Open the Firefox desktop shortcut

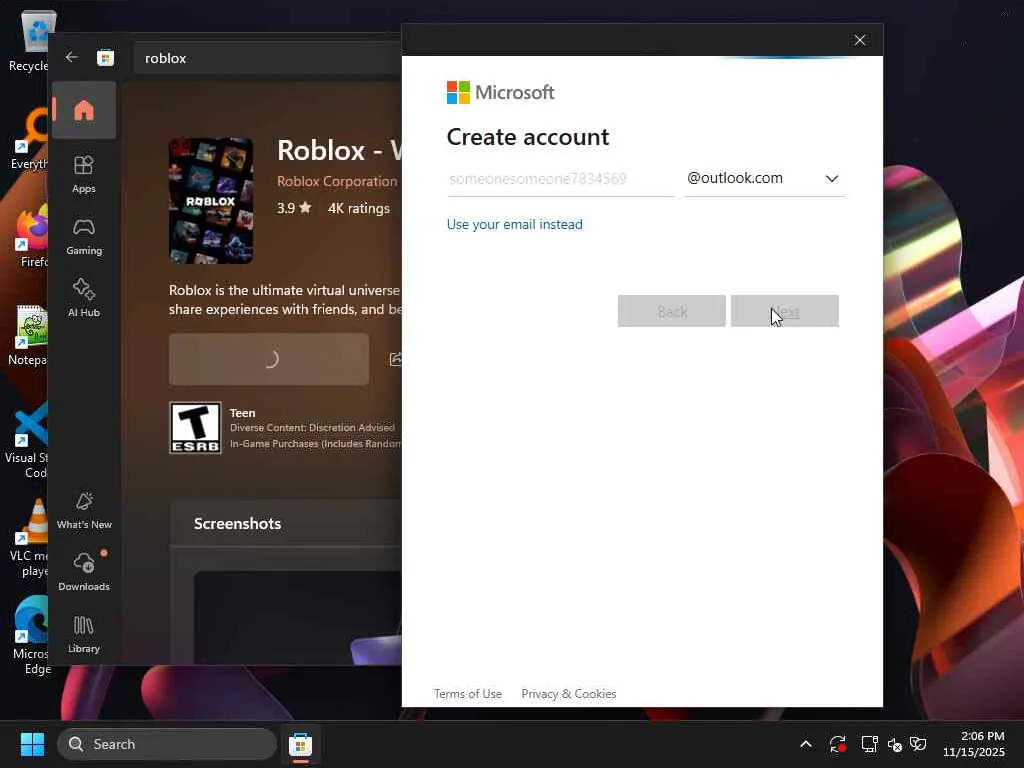pyautogui.click(x=31, y=236)
